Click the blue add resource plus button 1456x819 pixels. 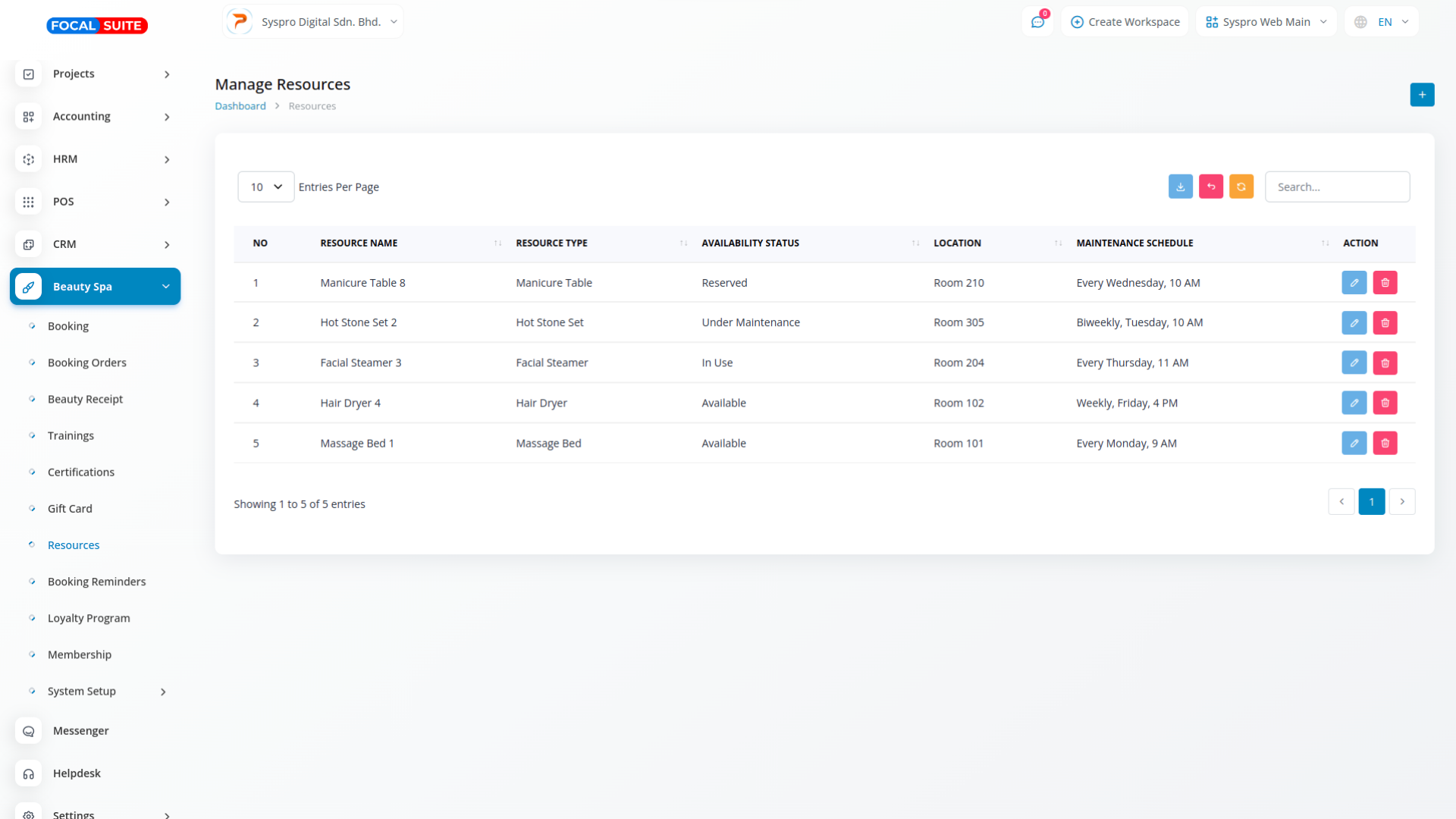tap(1422, 95)
